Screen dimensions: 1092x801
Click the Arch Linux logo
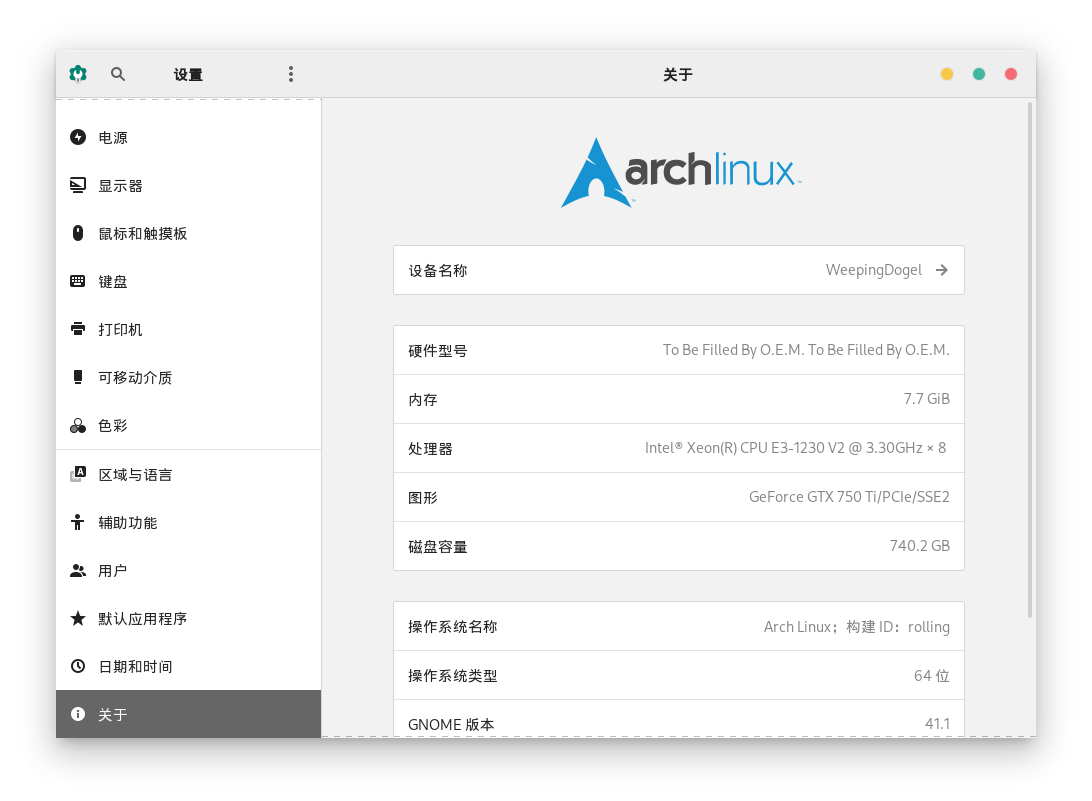(x=678, y=173)
